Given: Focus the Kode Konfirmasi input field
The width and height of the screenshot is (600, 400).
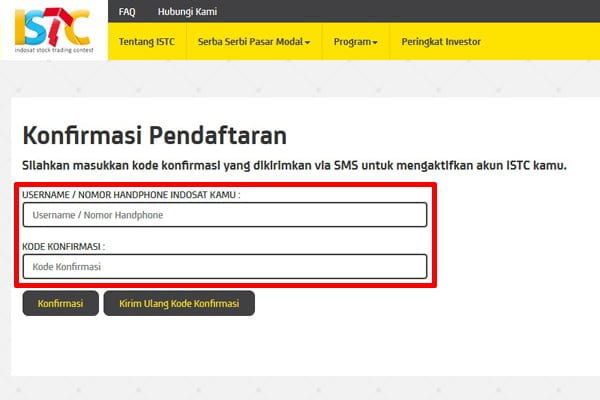Looking at the screenshot, I should (225, 266).
